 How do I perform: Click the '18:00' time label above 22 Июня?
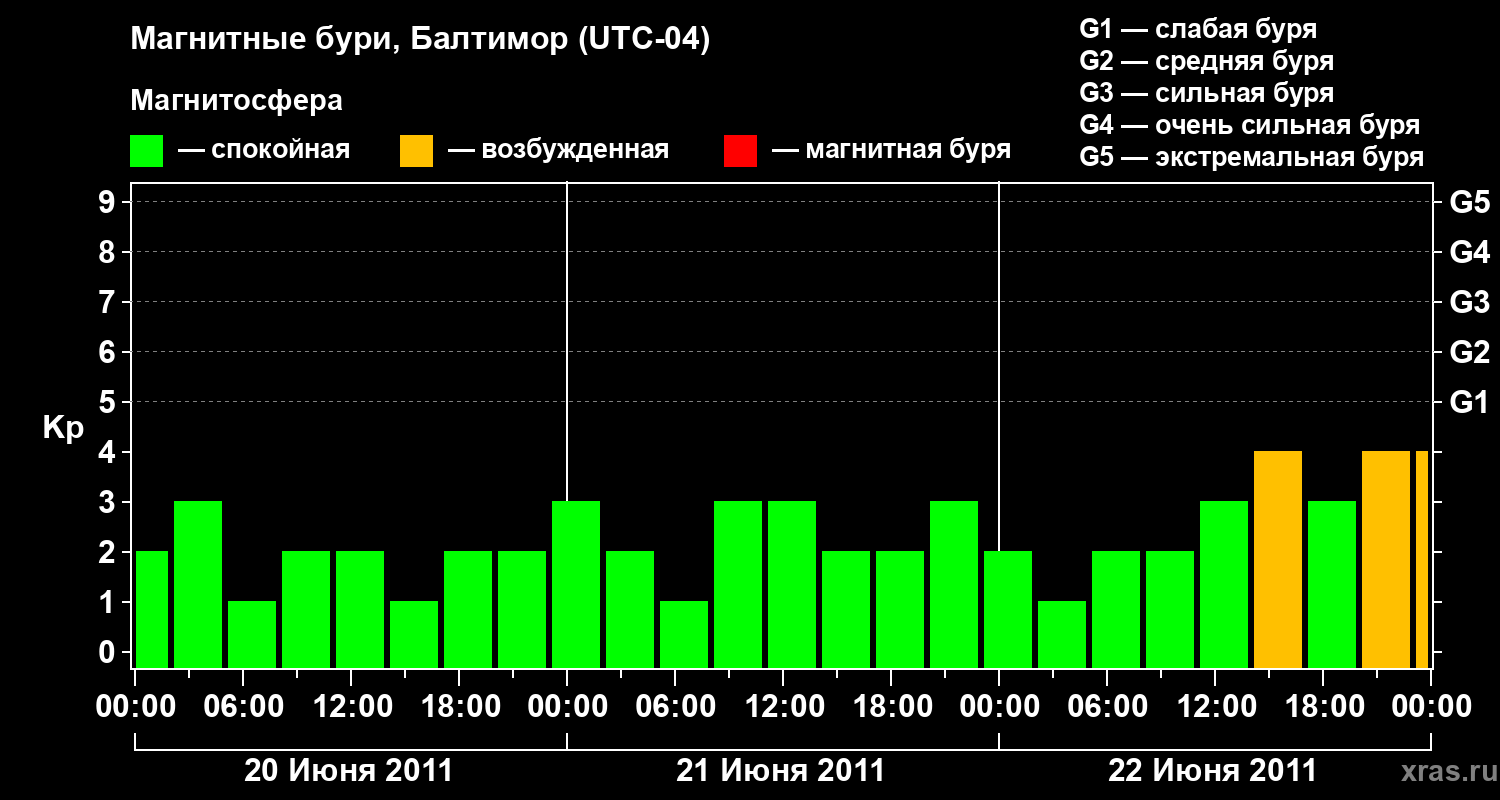pyautogui.click(x=1323, y=706)
